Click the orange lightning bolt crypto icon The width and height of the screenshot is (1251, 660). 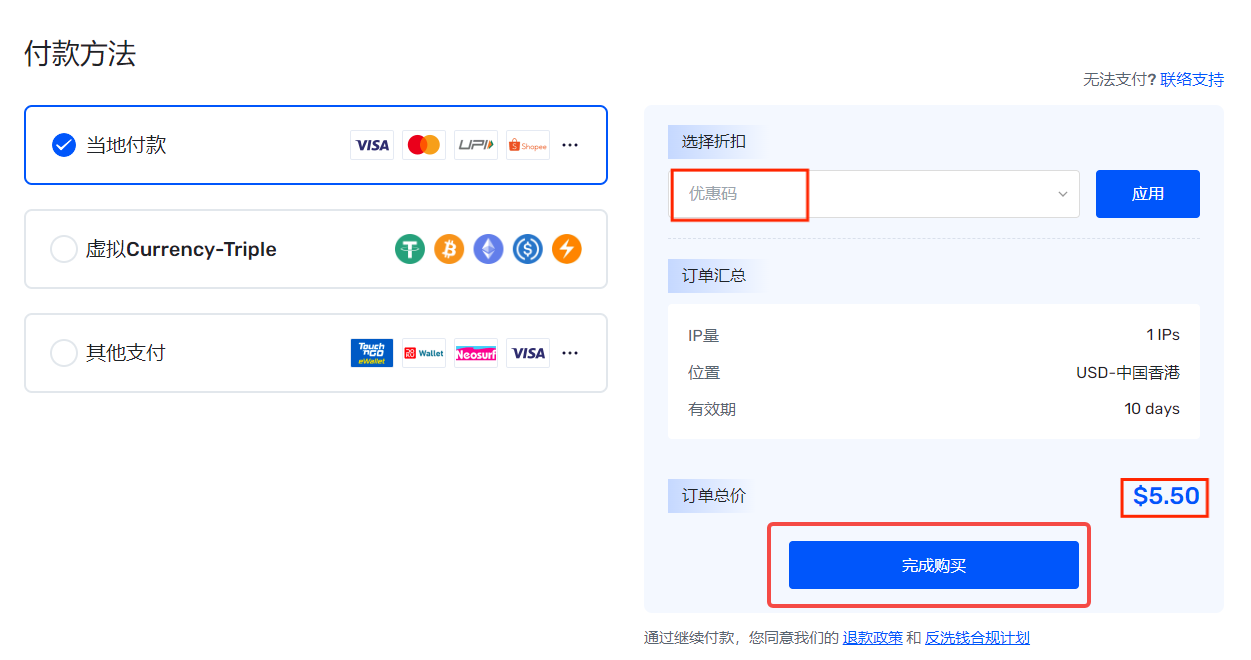(x=567, y=249)
